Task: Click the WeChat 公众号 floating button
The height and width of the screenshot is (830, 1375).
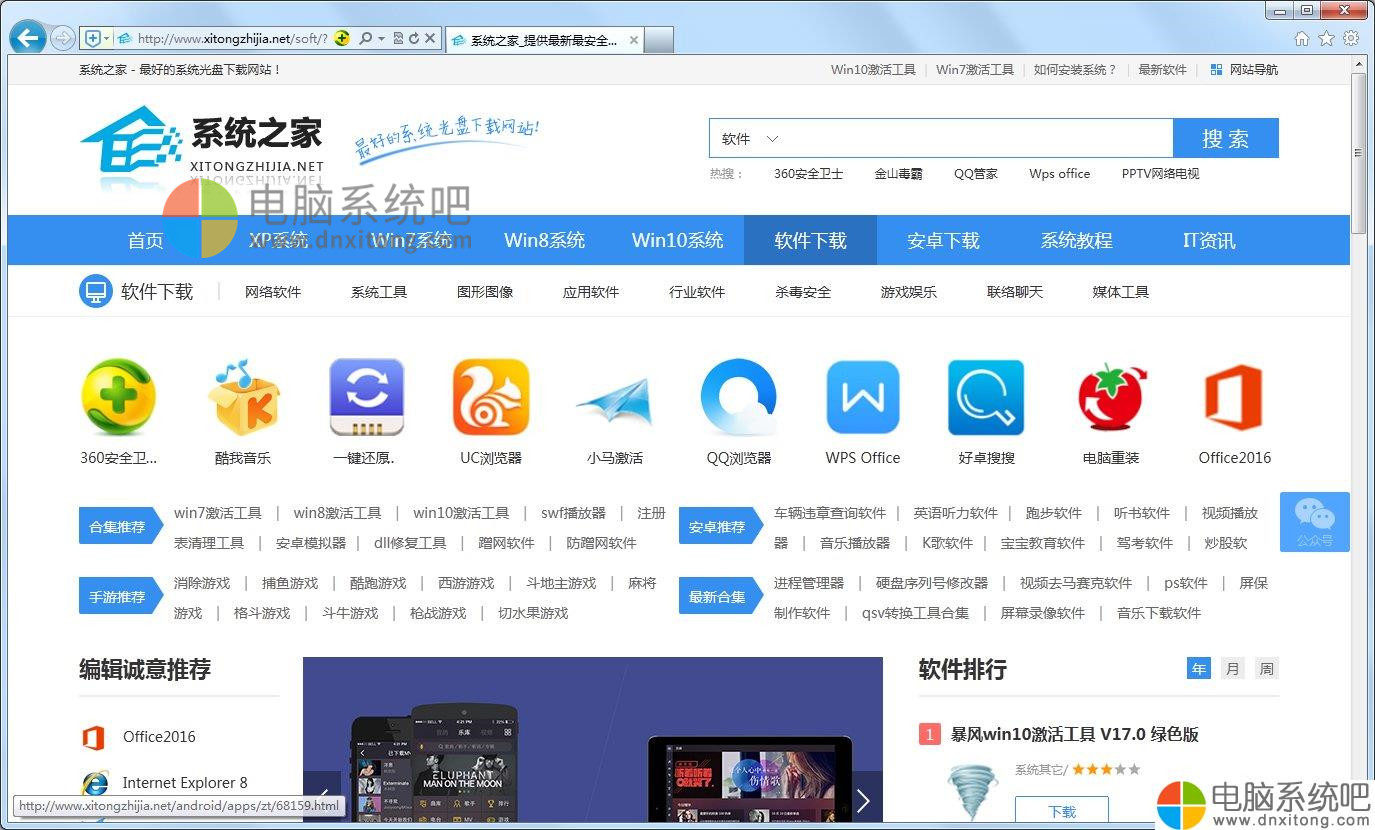Action: (x=1315, y=522)
